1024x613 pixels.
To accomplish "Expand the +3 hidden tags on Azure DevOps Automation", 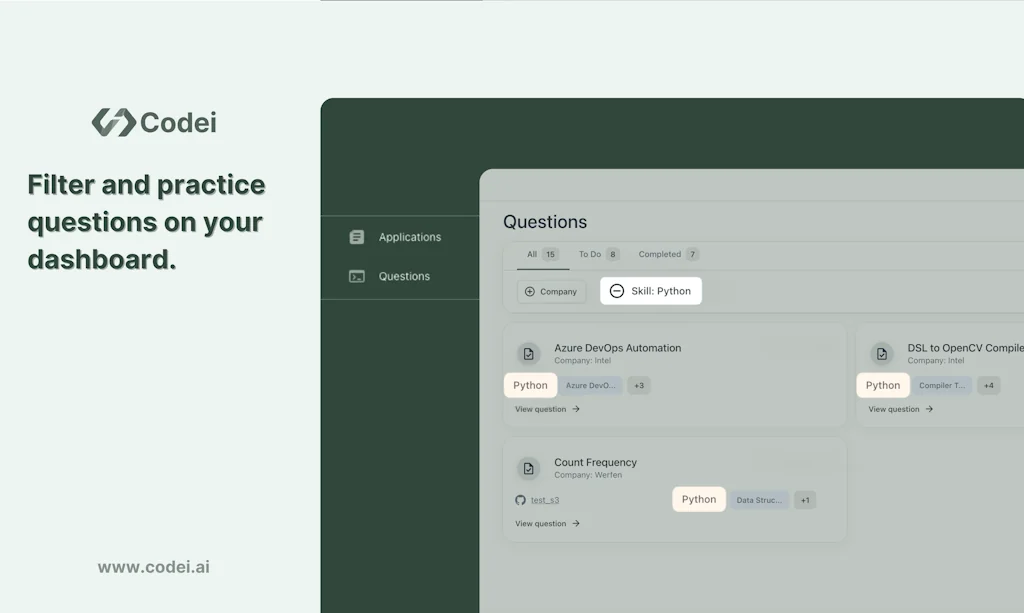I will coord(639,385).
